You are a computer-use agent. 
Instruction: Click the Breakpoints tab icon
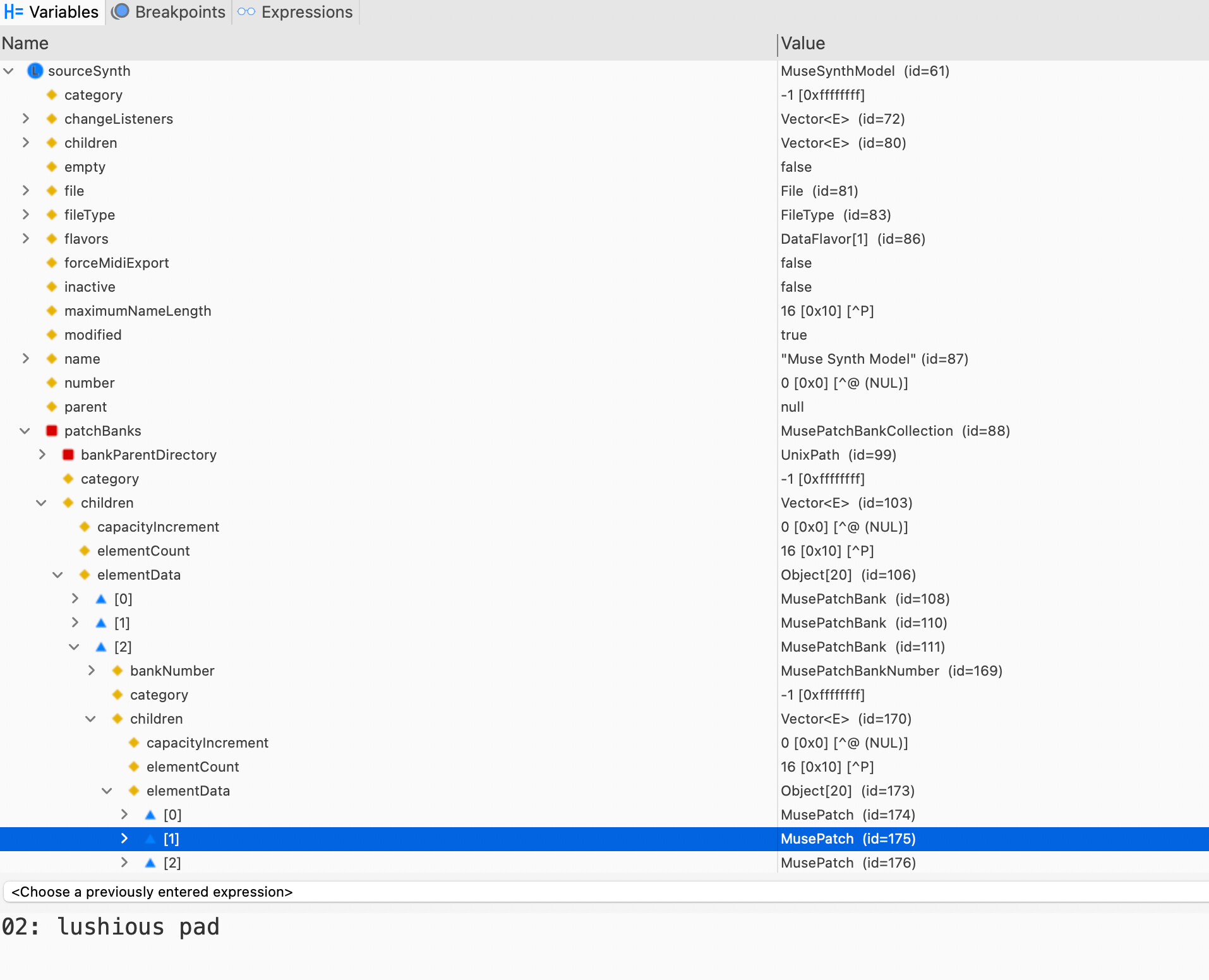tap(120, 12)
